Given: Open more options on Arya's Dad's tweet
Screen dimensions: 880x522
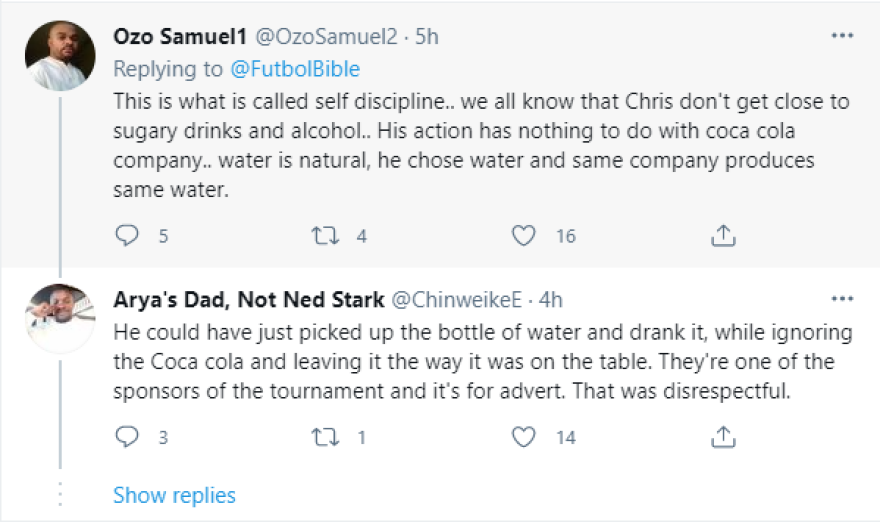Looking at the screenshot, I should click(843, 299).
